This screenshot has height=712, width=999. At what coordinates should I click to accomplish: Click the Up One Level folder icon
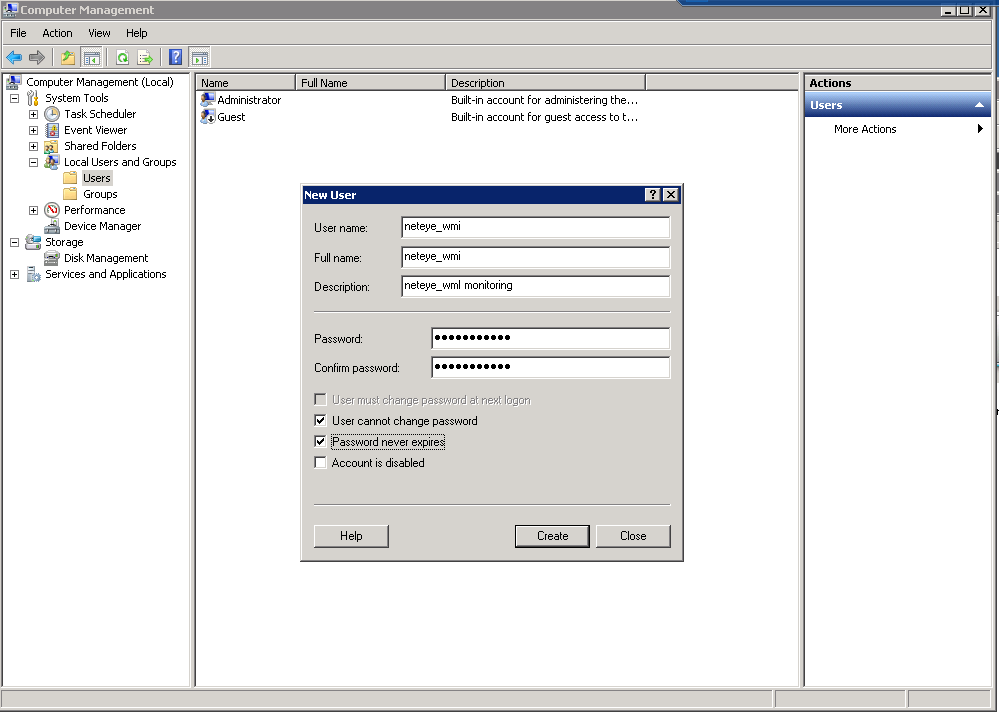(68, 58)
